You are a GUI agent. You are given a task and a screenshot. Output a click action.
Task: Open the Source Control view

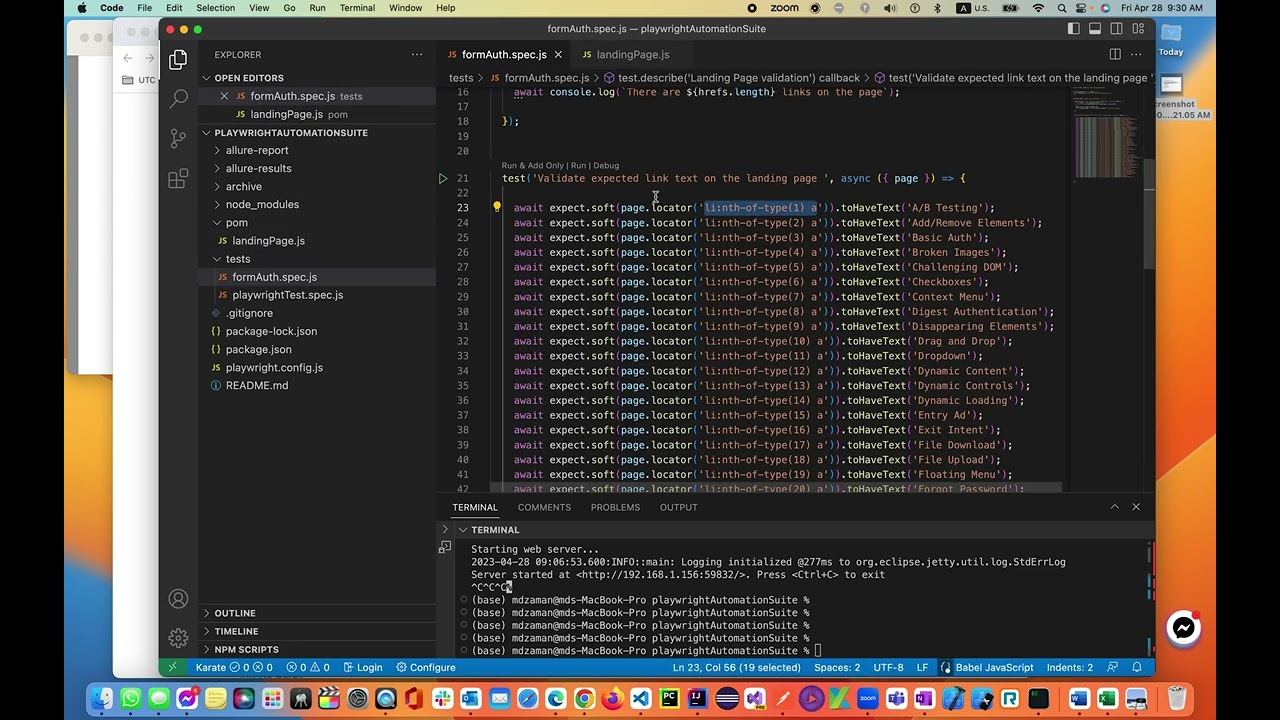click(x=178, y=138)
